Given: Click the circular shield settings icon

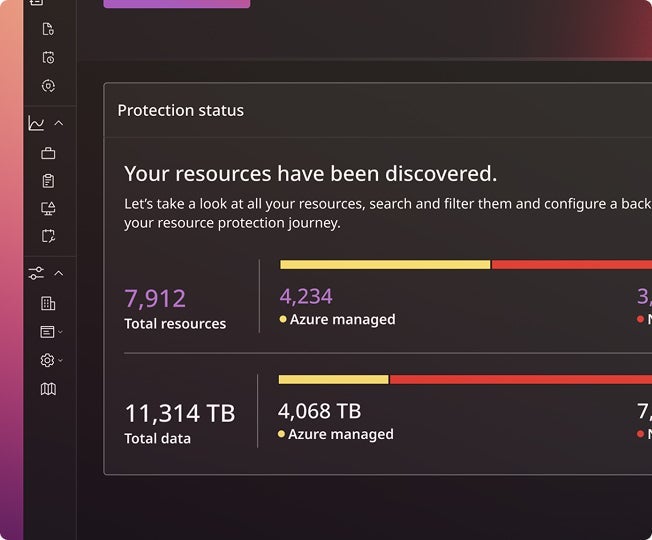Looking at the screenshot, I should point(48,86).
